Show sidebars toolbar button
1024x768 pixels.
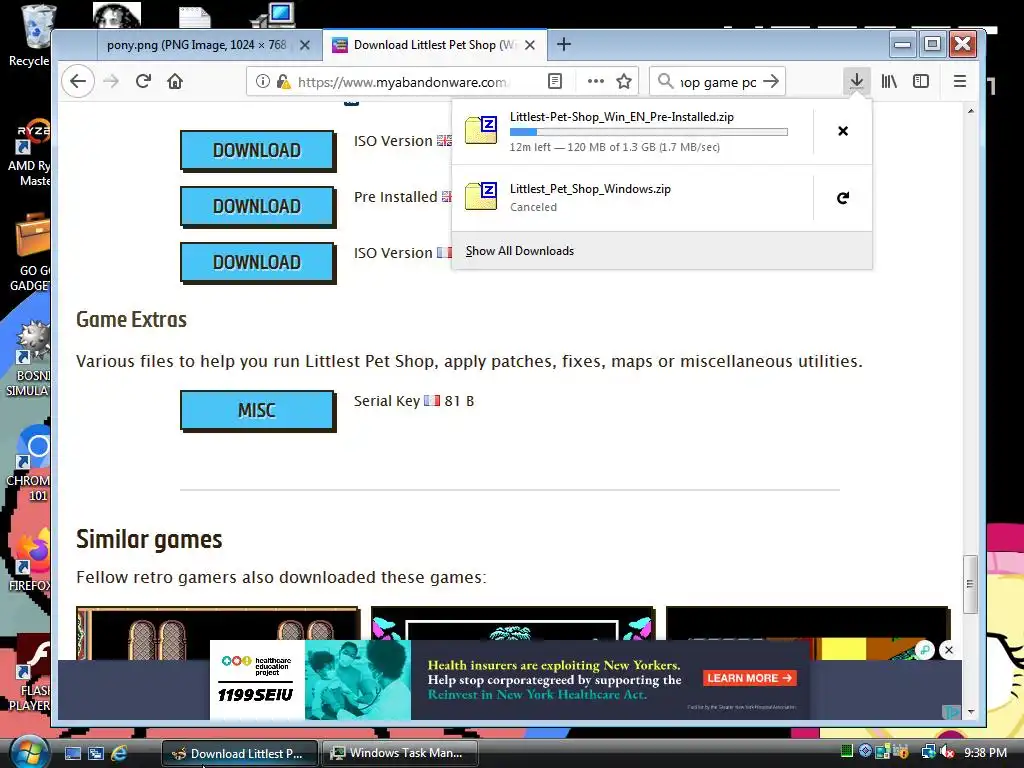921,82
